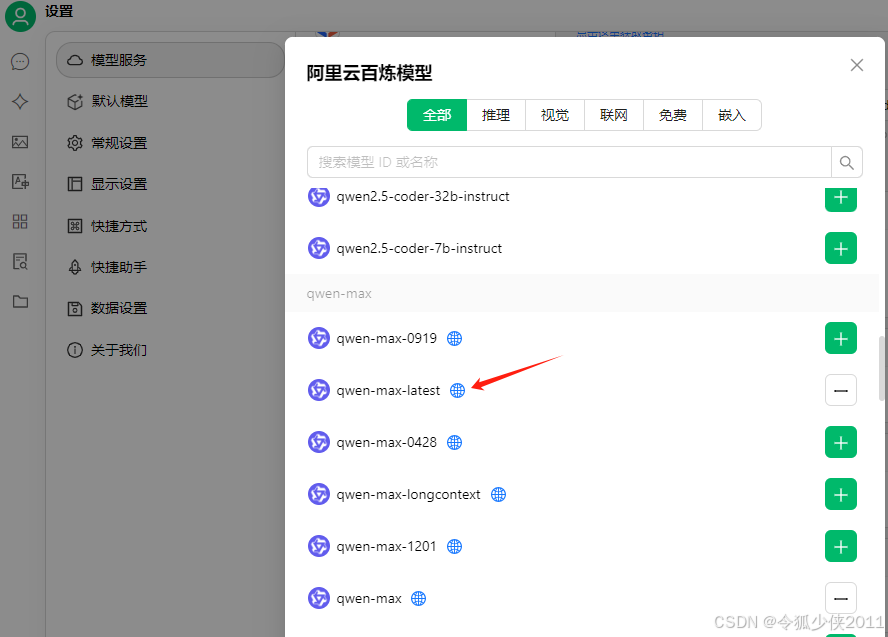Open the agents sparkle sidebar icon
Image resolution: width=888 pixels, height=637 pixels.
20,101
